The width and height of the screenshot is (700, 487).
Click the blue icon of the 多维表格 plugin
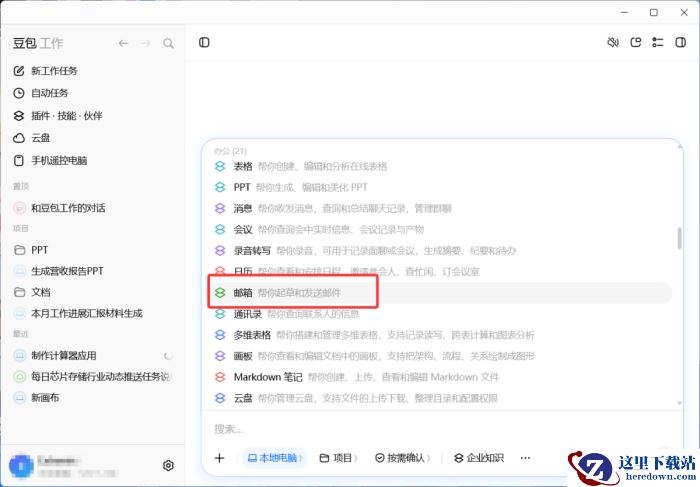click(x=220, y=335)
